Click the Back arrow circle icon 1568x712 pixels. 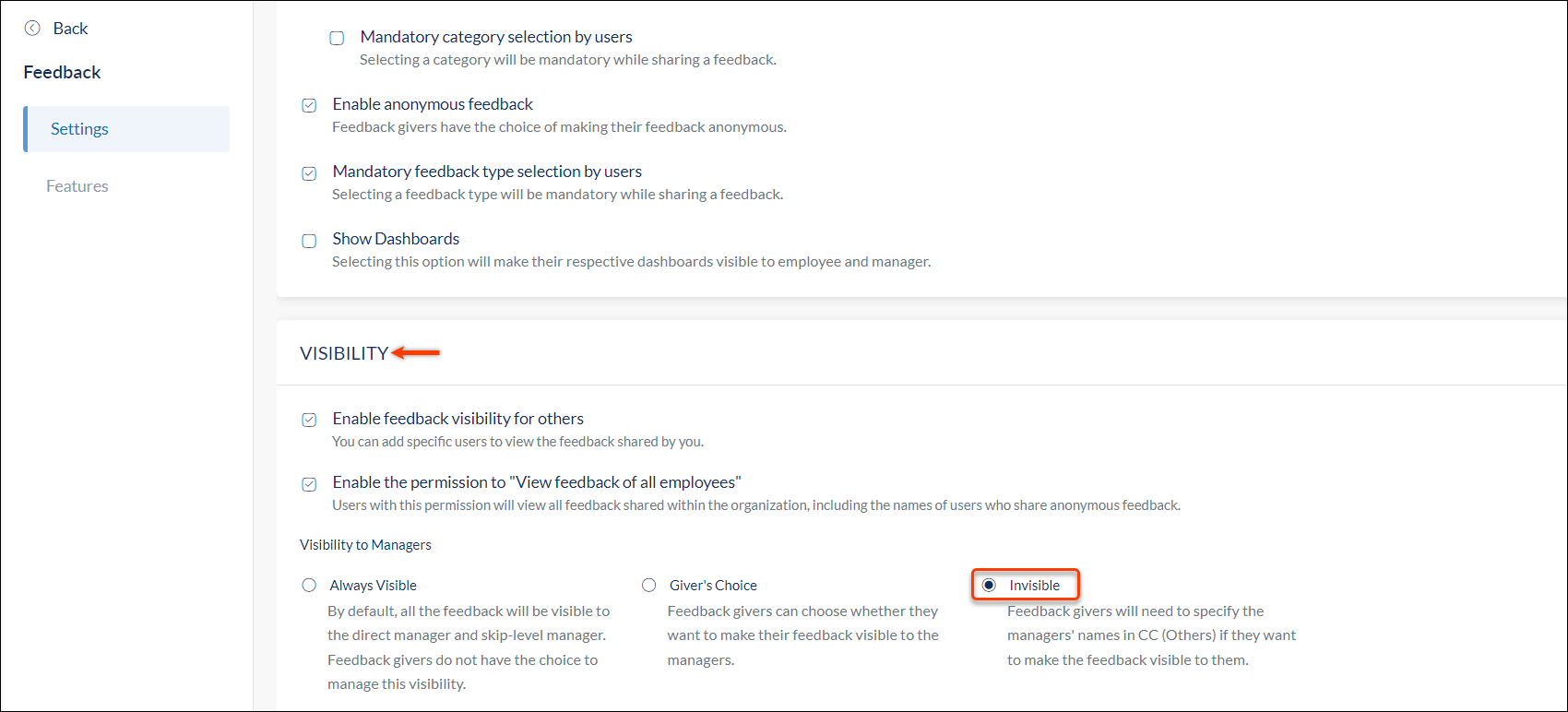click(x=32, y=28)
